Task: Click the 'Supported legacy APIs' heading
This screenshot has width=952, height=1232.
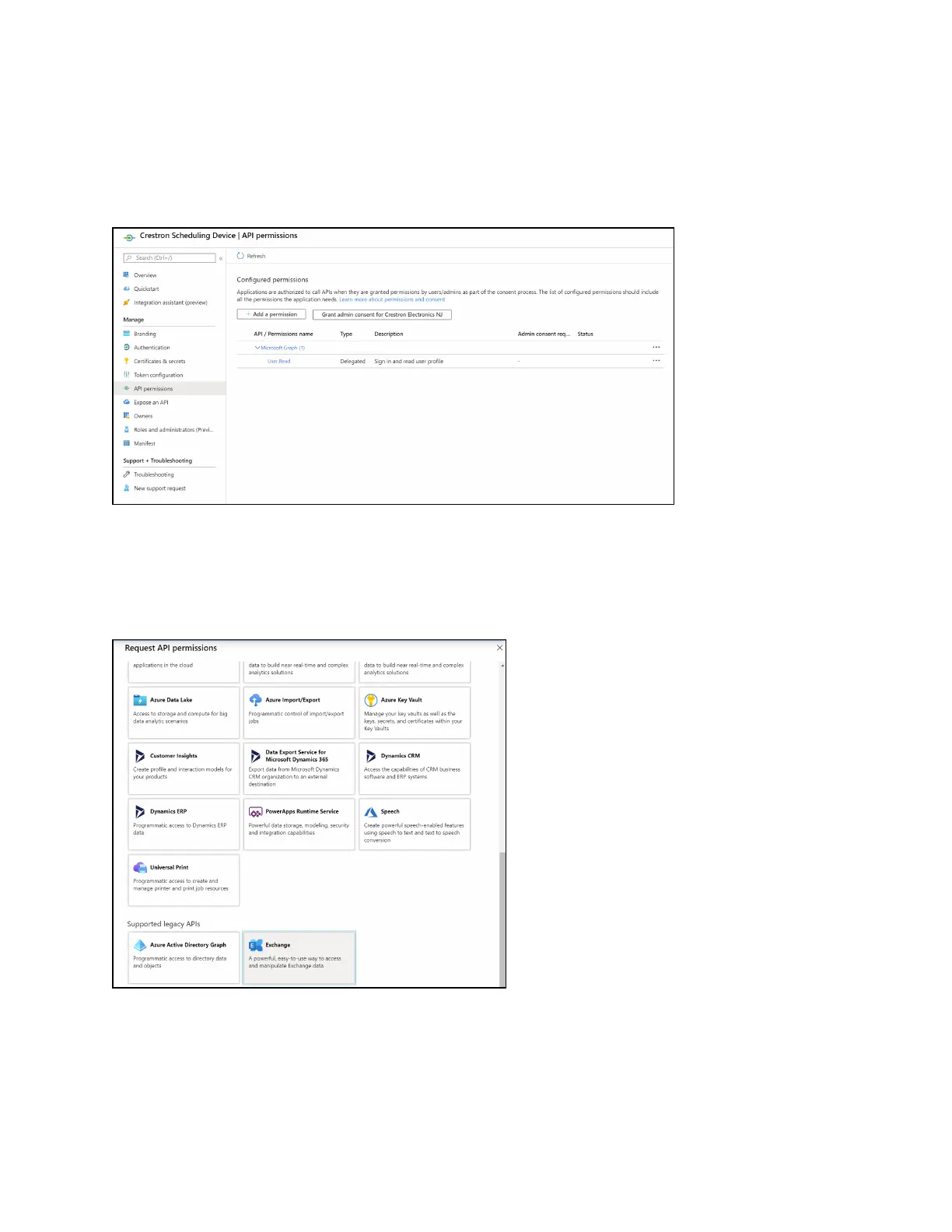Action: tap(163, 924)
